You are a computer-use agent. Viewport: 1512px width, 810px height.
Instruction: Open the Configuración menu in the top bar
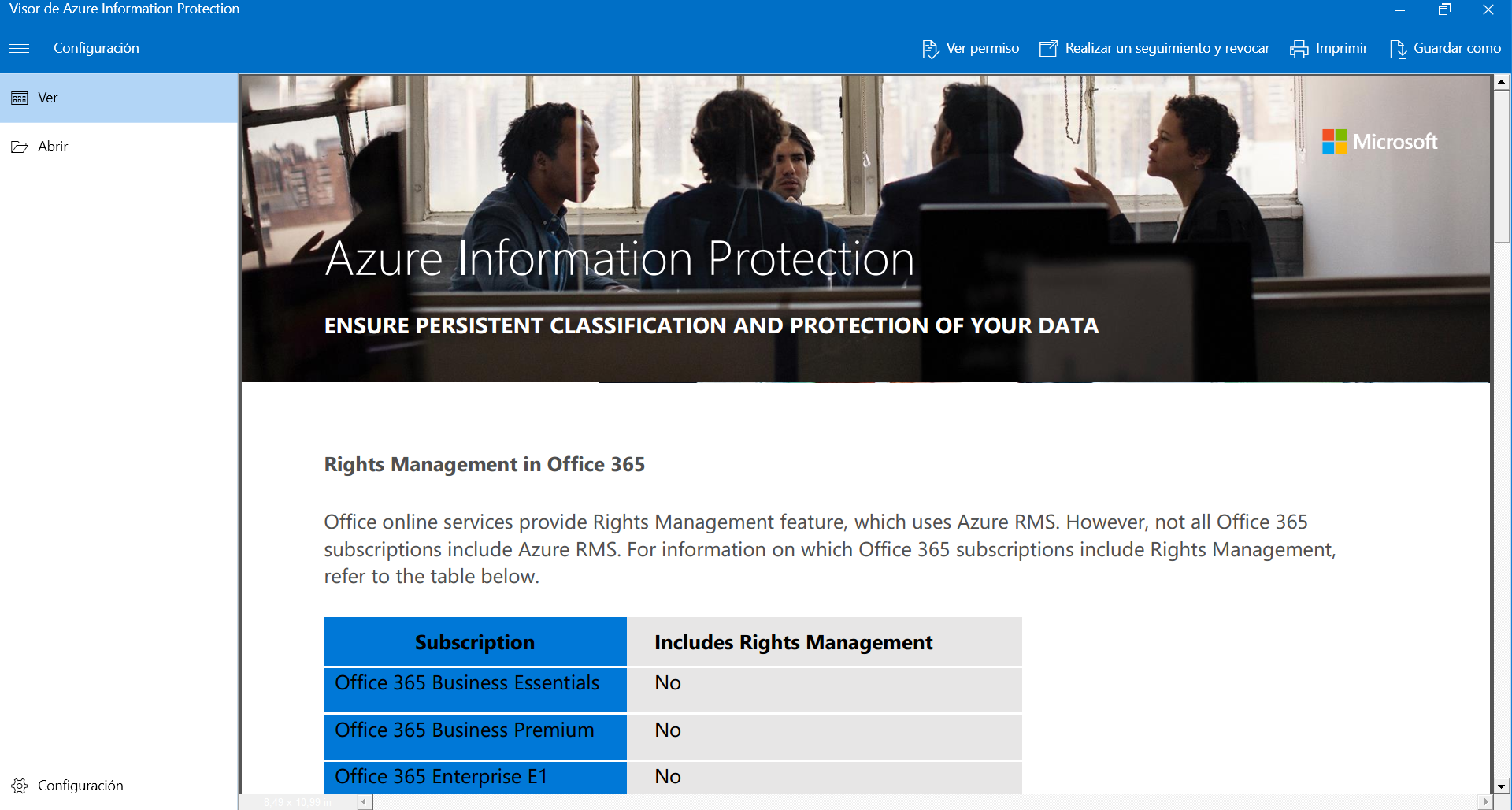coord(96,48)
